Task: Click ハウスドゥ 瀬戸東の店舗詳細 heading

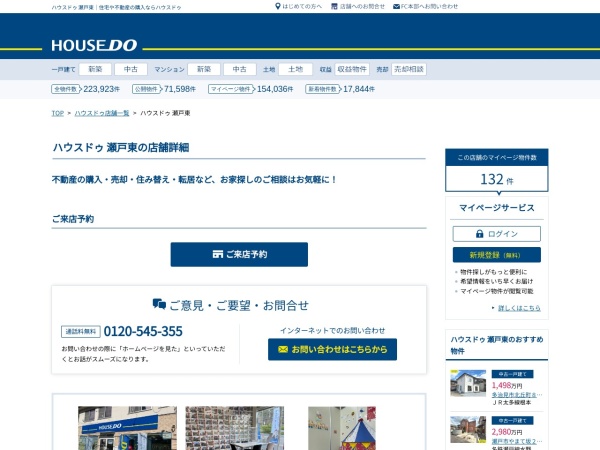Action: 121,147
